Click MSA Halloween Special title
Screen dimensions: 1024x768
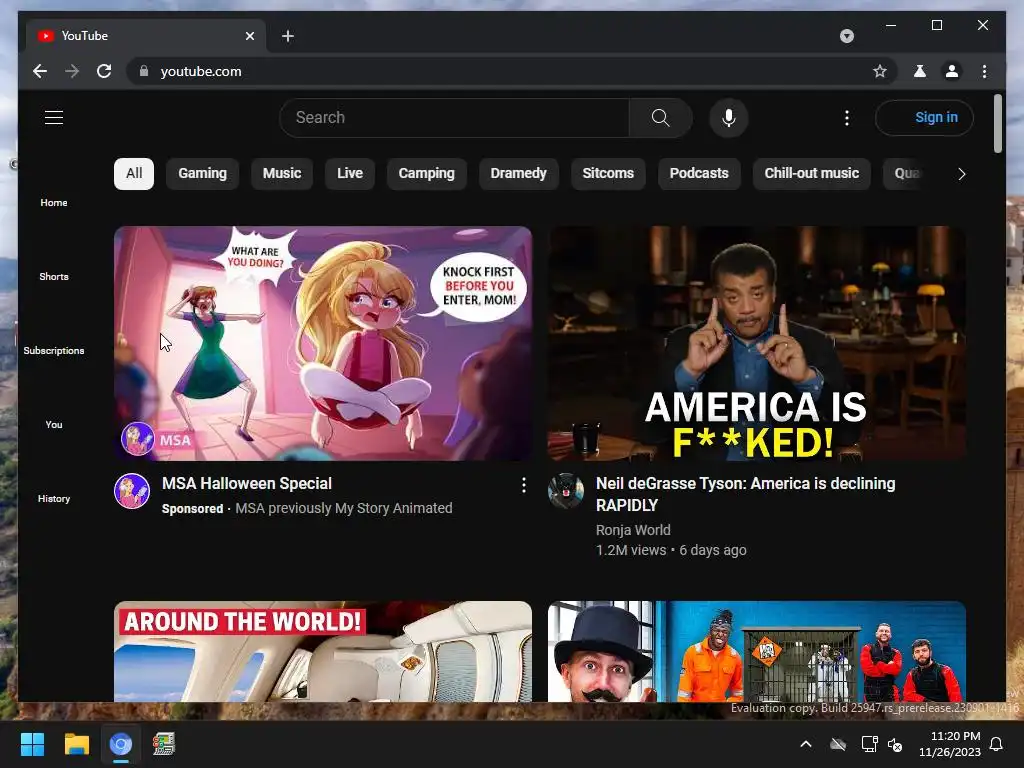(x=247, y=484)
